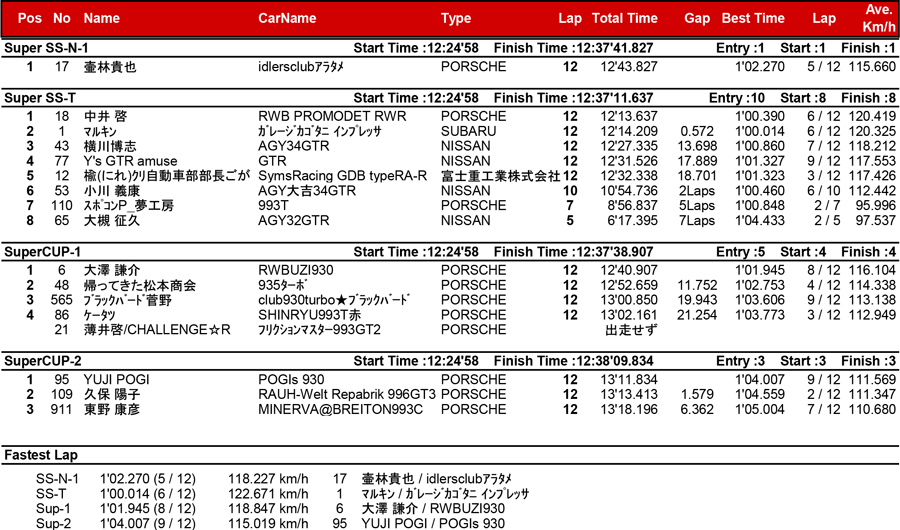900x530 pixels.
Task: Click car name 'AGY大吉34GTR'
Action: pyautogui.click(x=307, y=191)
